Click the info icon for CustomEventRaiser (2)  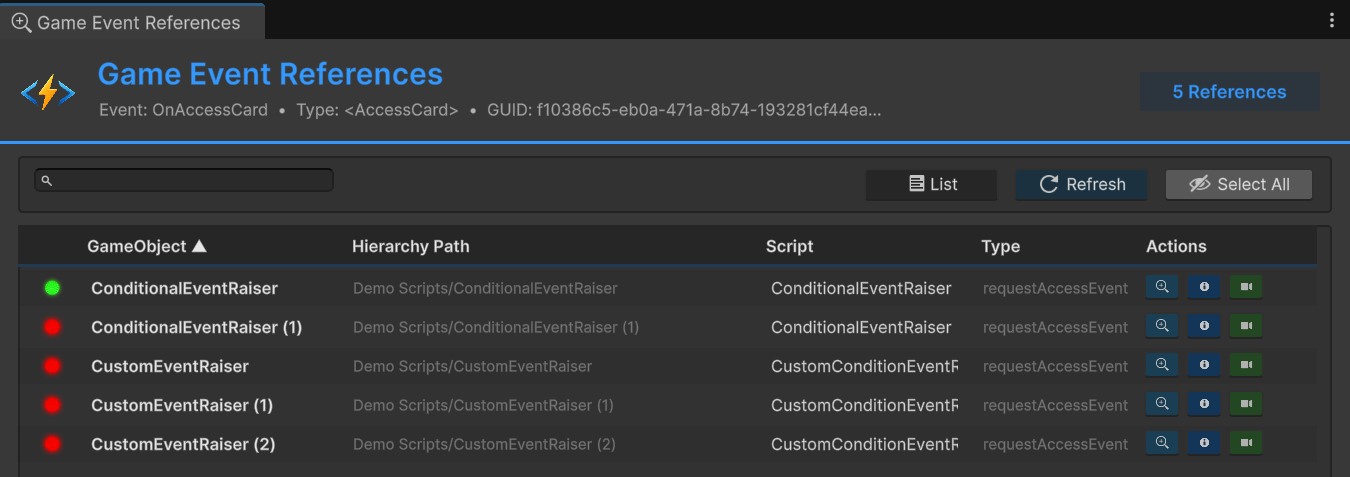(x=1204, y=444)
